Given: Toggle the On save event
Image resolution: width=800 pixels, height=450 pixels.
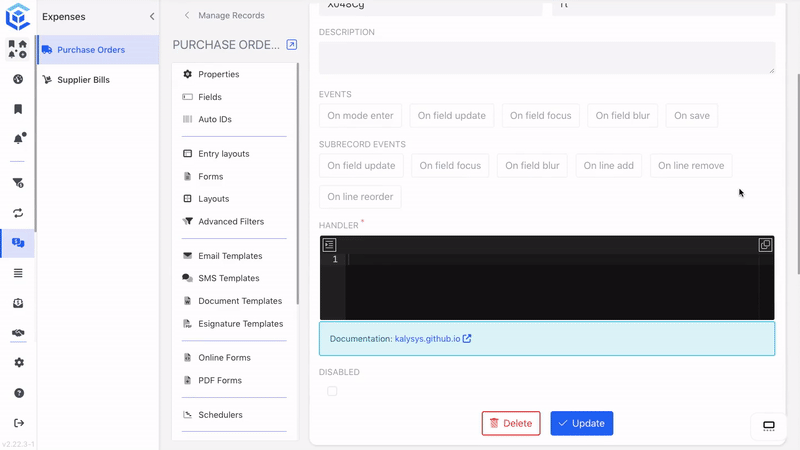Looking at the screenshot, I should click(692, 115).
